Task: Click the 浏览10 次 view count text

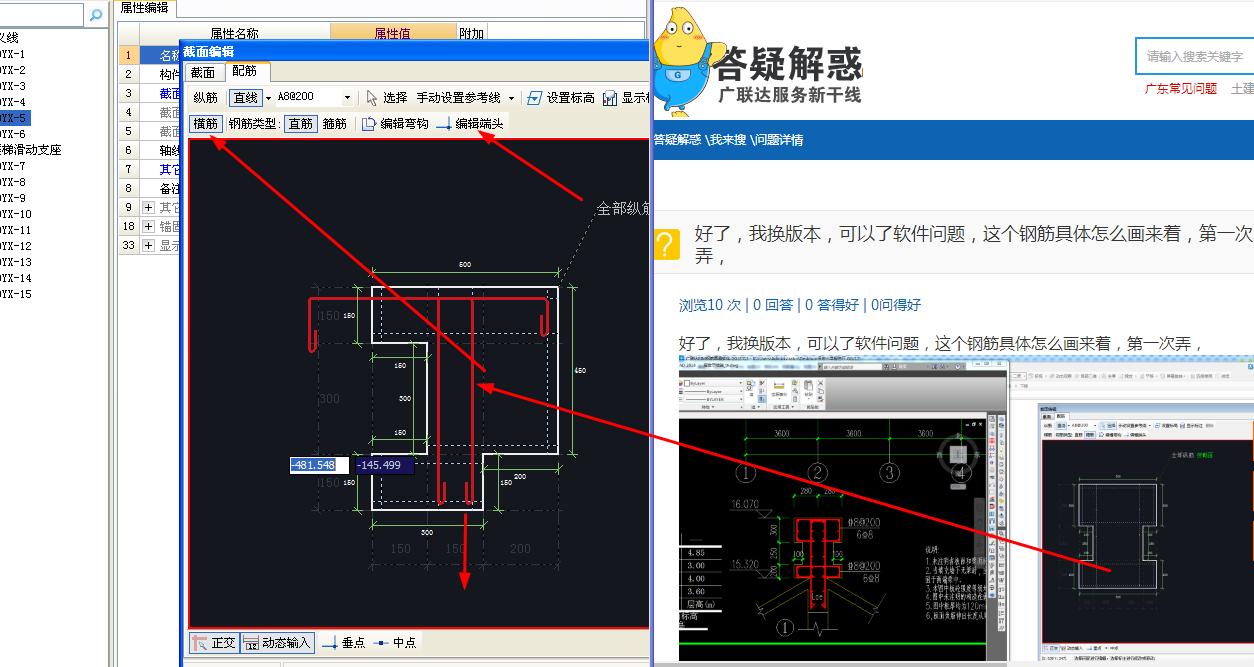Action: (x=710, y=305)
